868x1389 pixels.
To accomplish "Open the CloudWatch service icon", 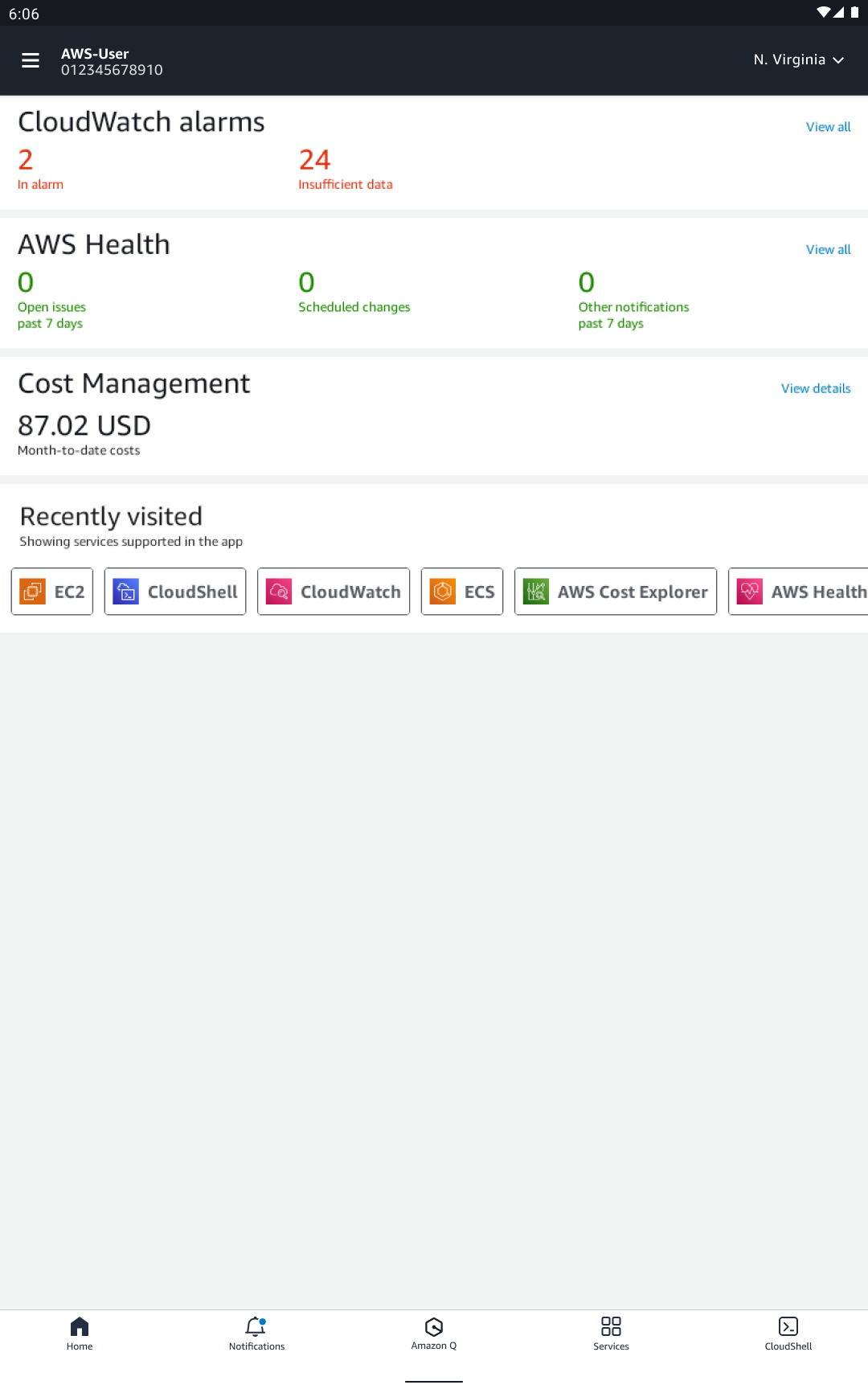I will pyautogui.click(x=279, y=592).
